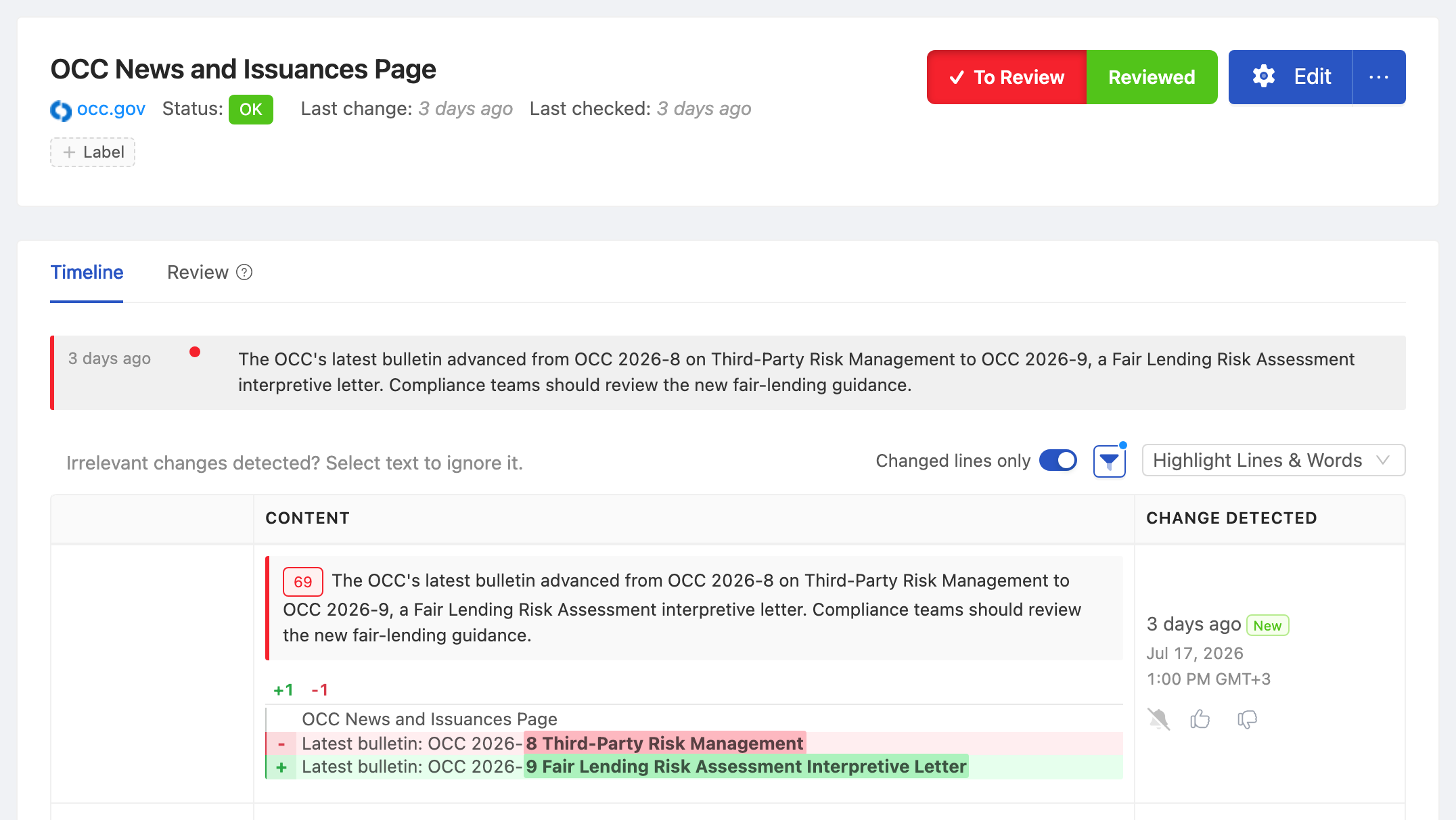This screenshot has height=820, width=1456.
Task: Mark page as To Review
Action: pyautogui.click(x=1007, y=77)
